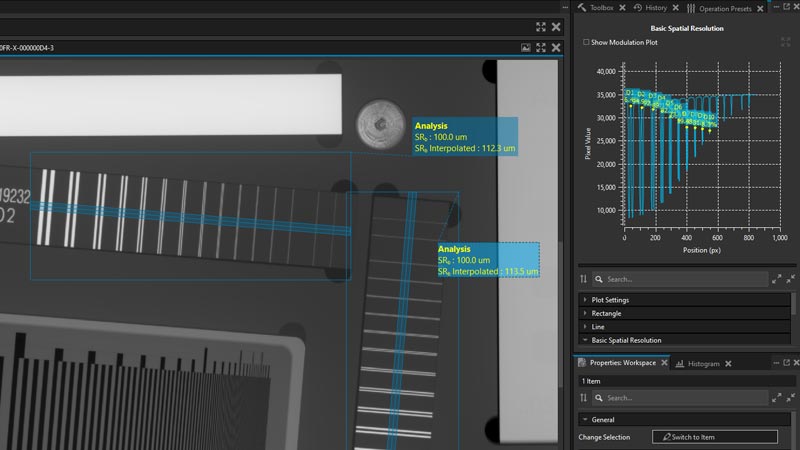Click the Switch to Item button
Image resolution: width=800 pixels, height=450 pixels.
pos(714,437)
